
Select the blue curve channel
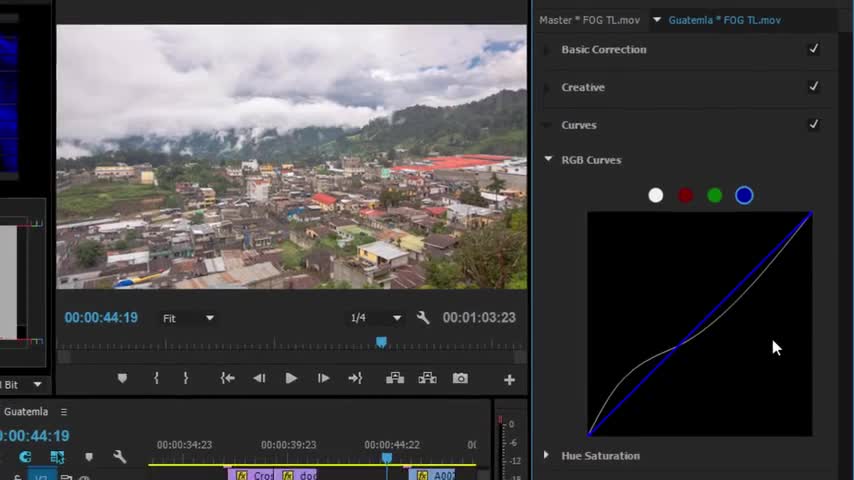click(744, 195)
